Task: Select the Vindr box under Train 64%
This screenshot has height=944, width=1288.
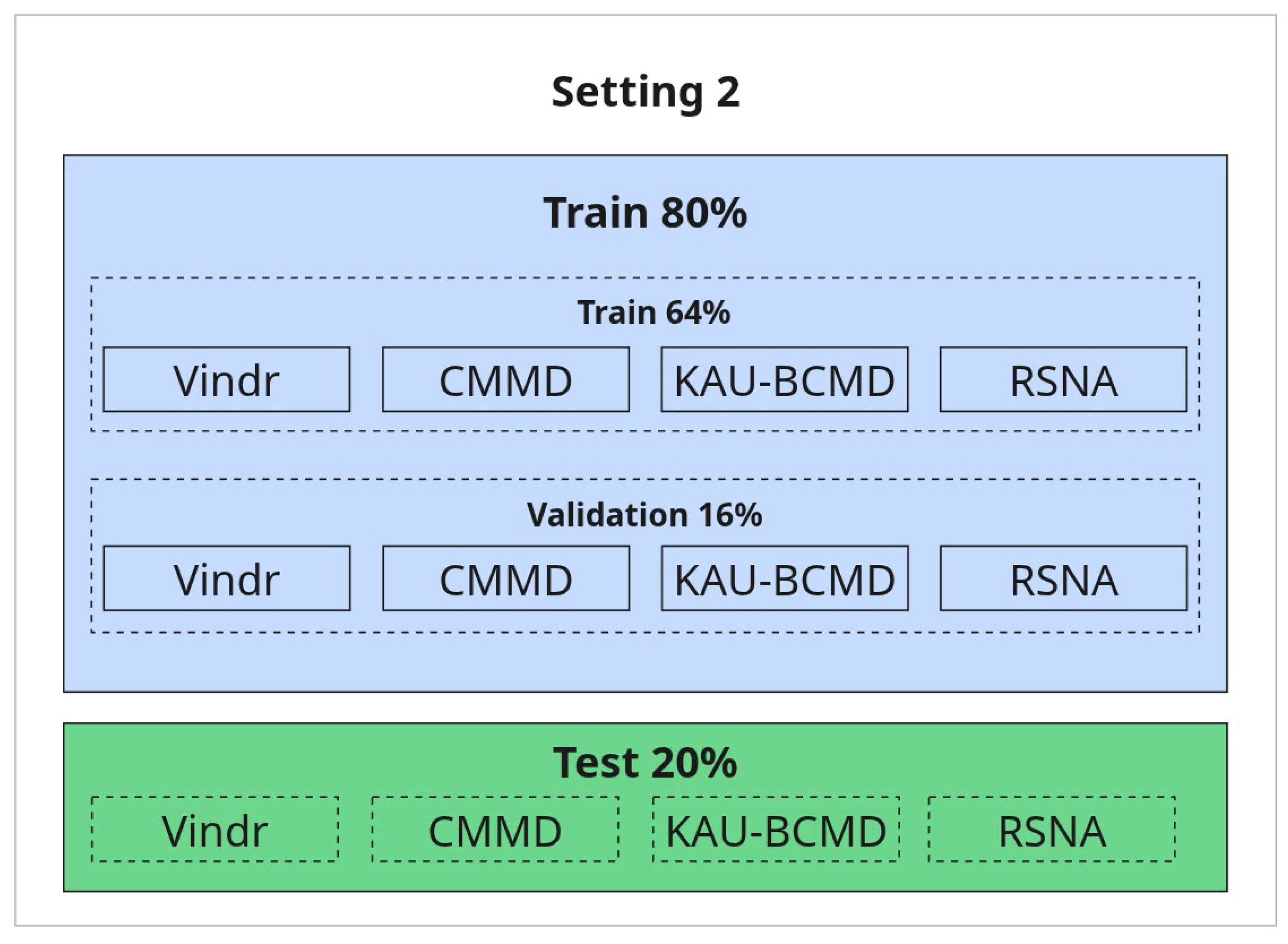Action: (226, 380)
